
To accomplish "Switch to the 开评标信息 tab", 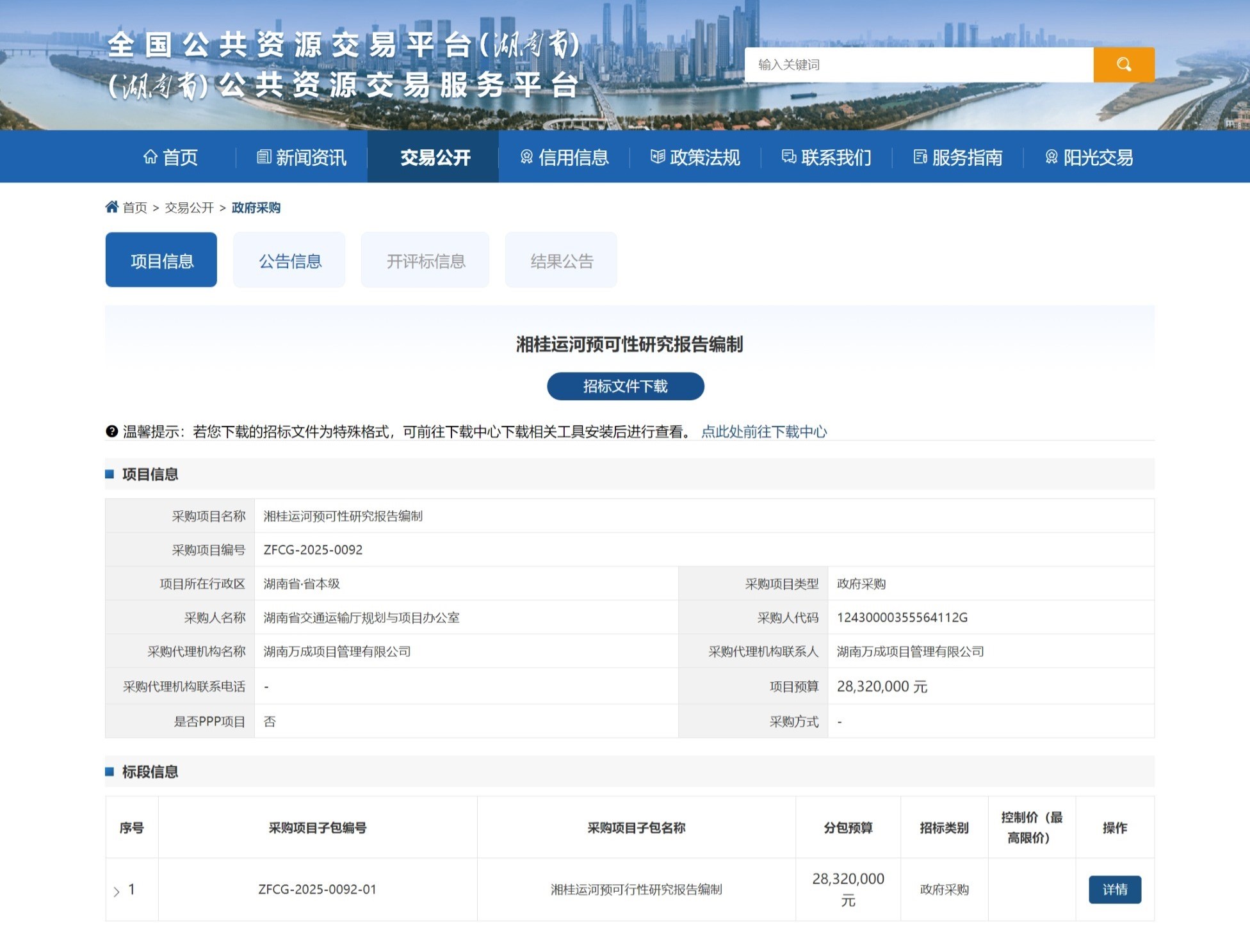I will [425, 261].
